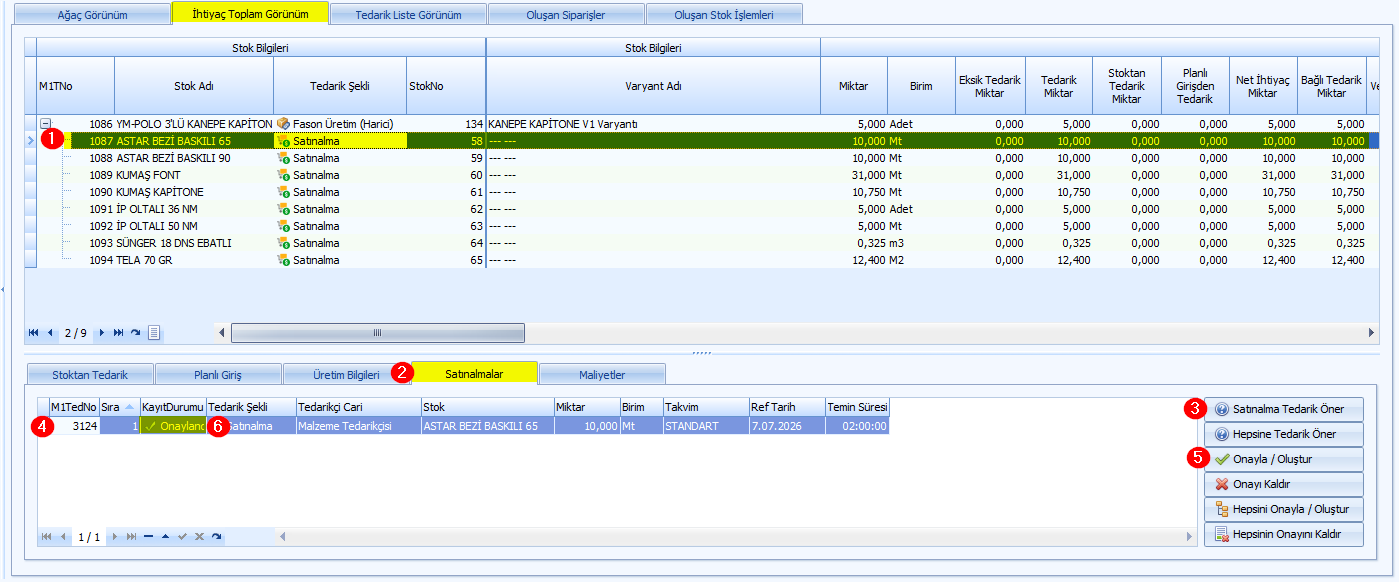Go to first record in Satınalmalar grid navigator
1399x582 pixels.
pyautogui.click(x=46, y=537)
